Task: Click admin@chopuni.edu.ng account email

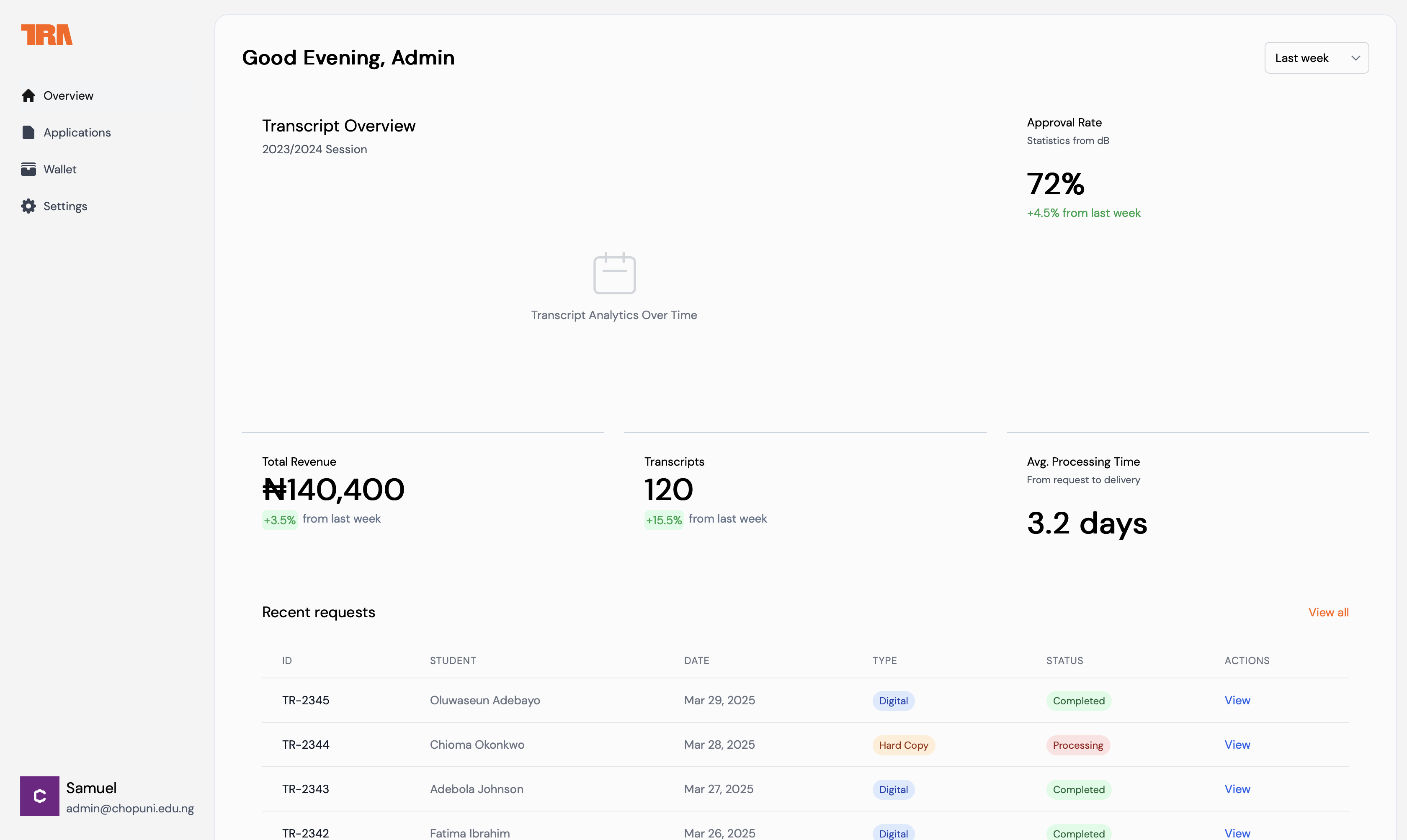Action: 130,808
